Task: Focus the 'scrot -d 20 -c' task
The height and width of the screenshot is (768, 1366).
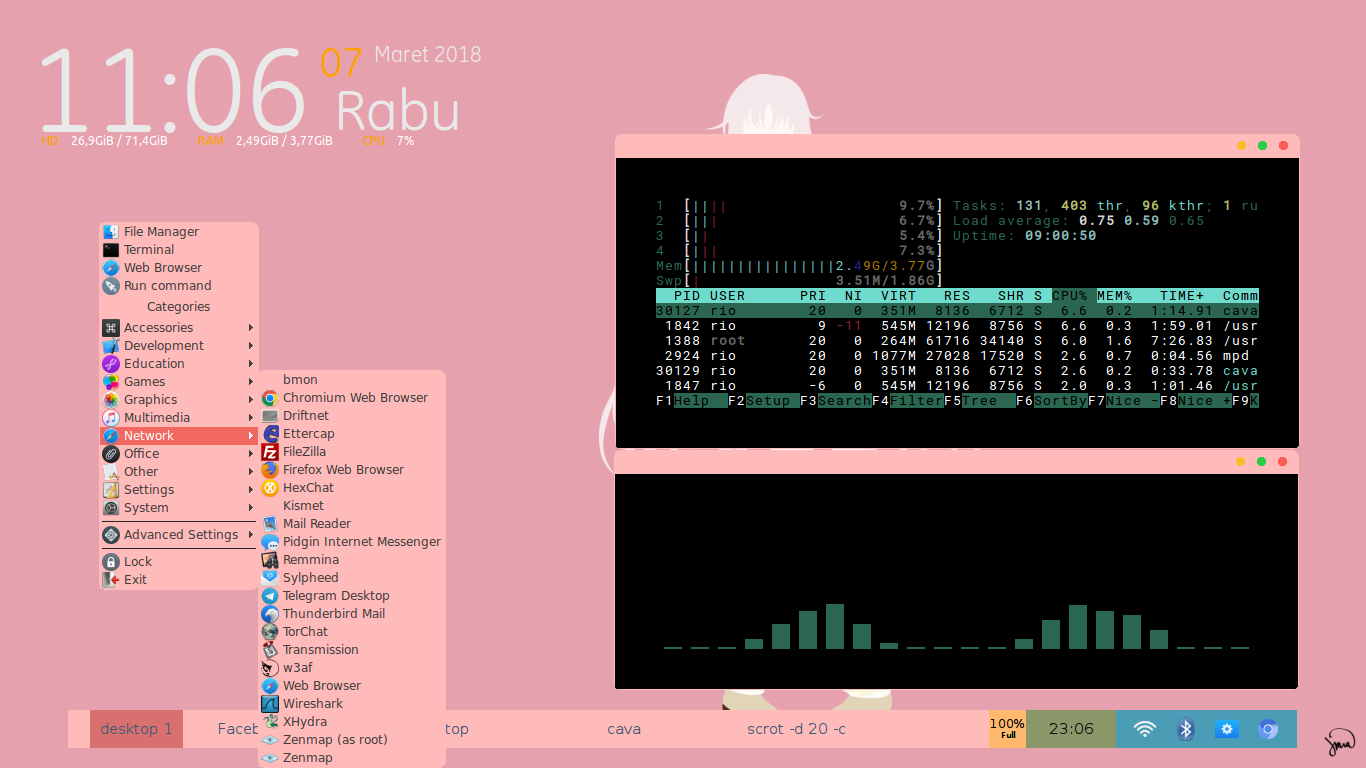Action: [x=796, y=729]
